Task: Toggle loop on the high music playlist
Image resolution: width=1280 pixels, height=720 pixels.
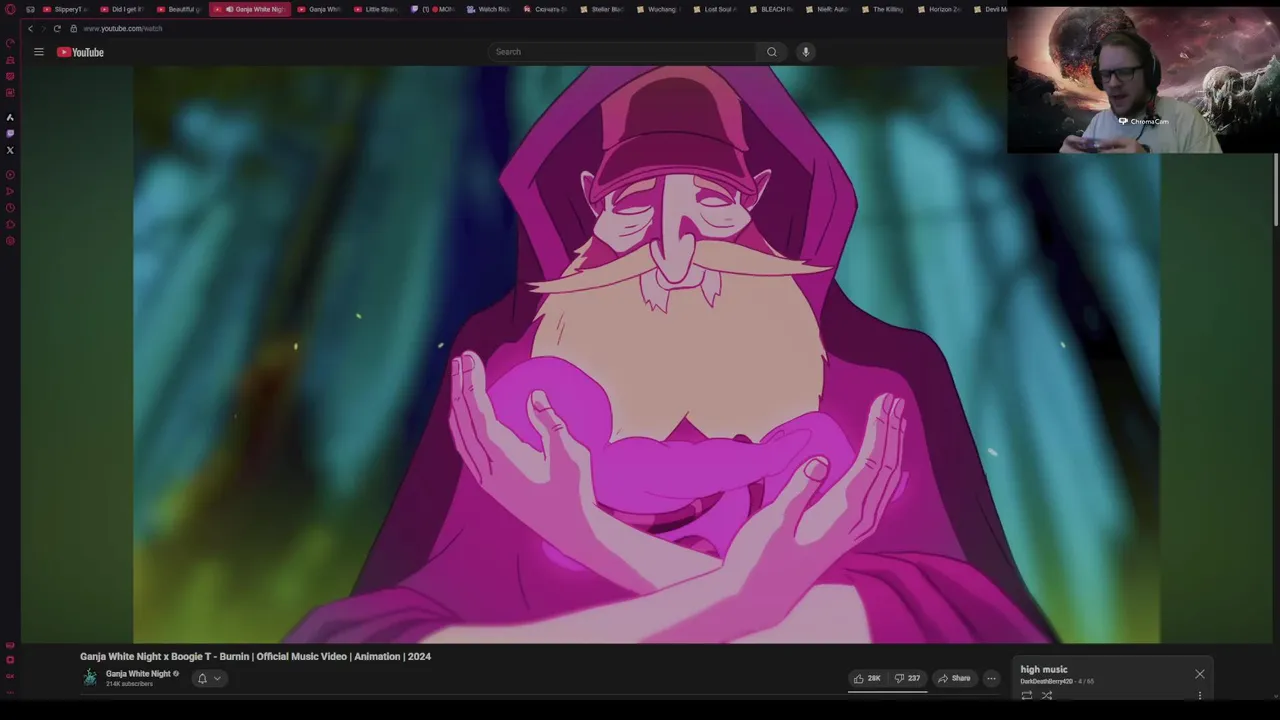Action: click(x=1026, y=696)
